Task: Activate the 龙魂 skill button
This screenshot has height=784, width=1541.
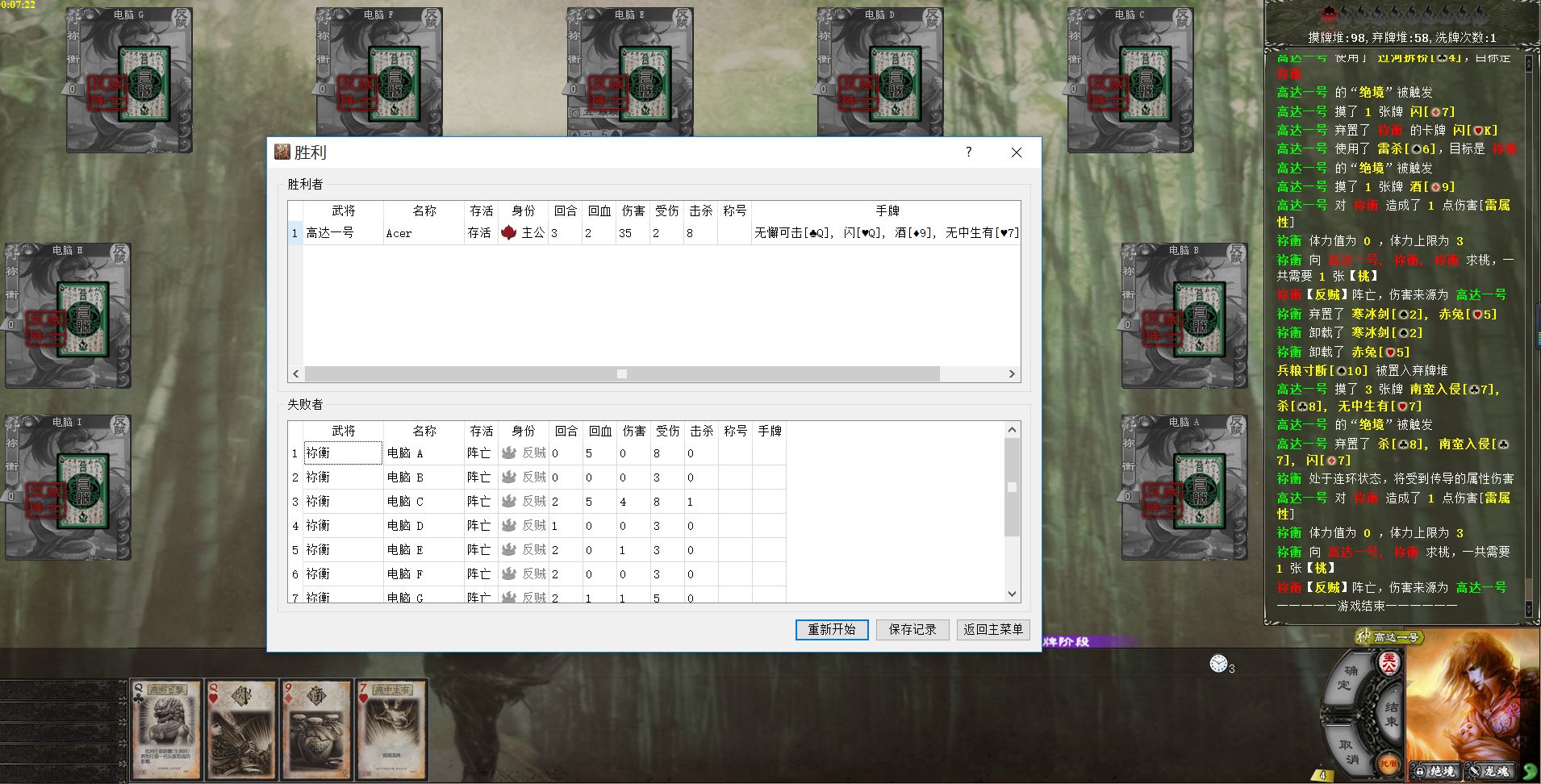Action: click(1489, 772)
